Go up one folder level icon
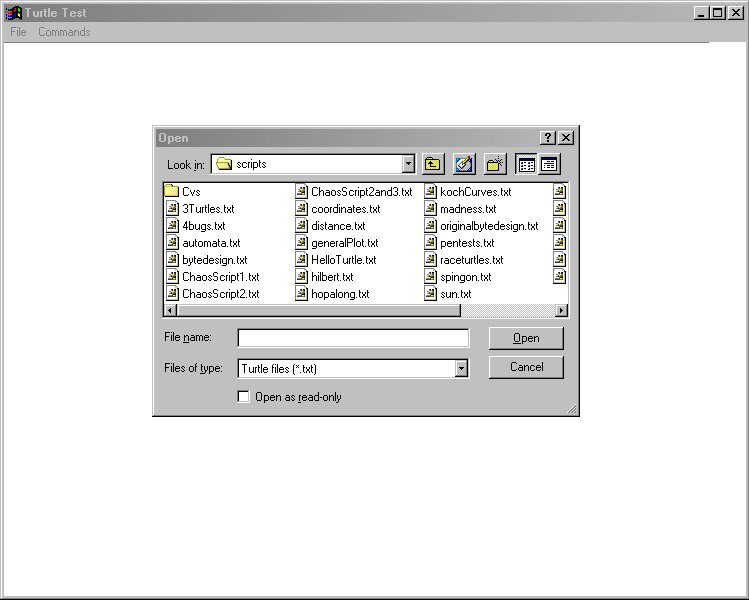749x600 pixels. 433,164
